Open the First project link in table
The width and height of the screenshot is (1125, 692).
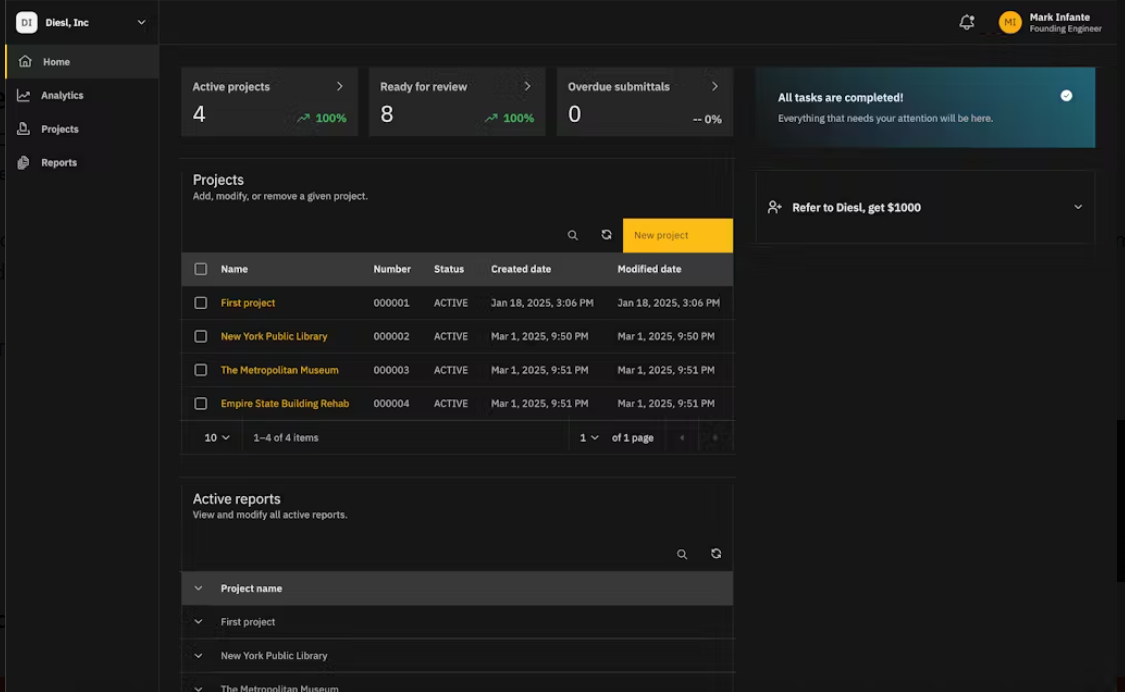click(x=248, y=303)
